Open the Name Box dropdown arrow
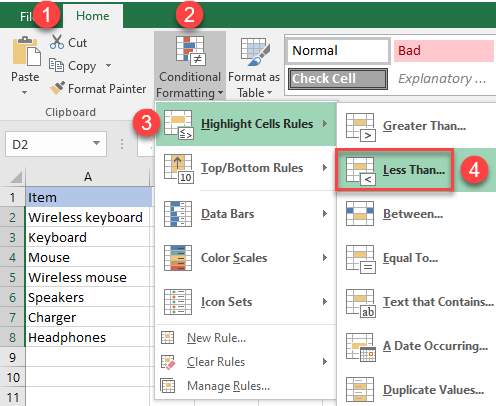Screen dimensions: 496x406 pos(96,143)
